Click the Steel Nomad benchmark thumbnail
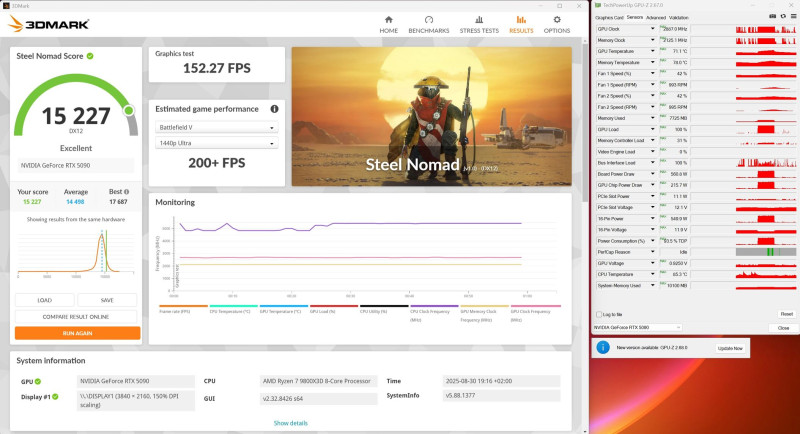The width and height of the screenshot is (800, 434). (x=432, y=117)
